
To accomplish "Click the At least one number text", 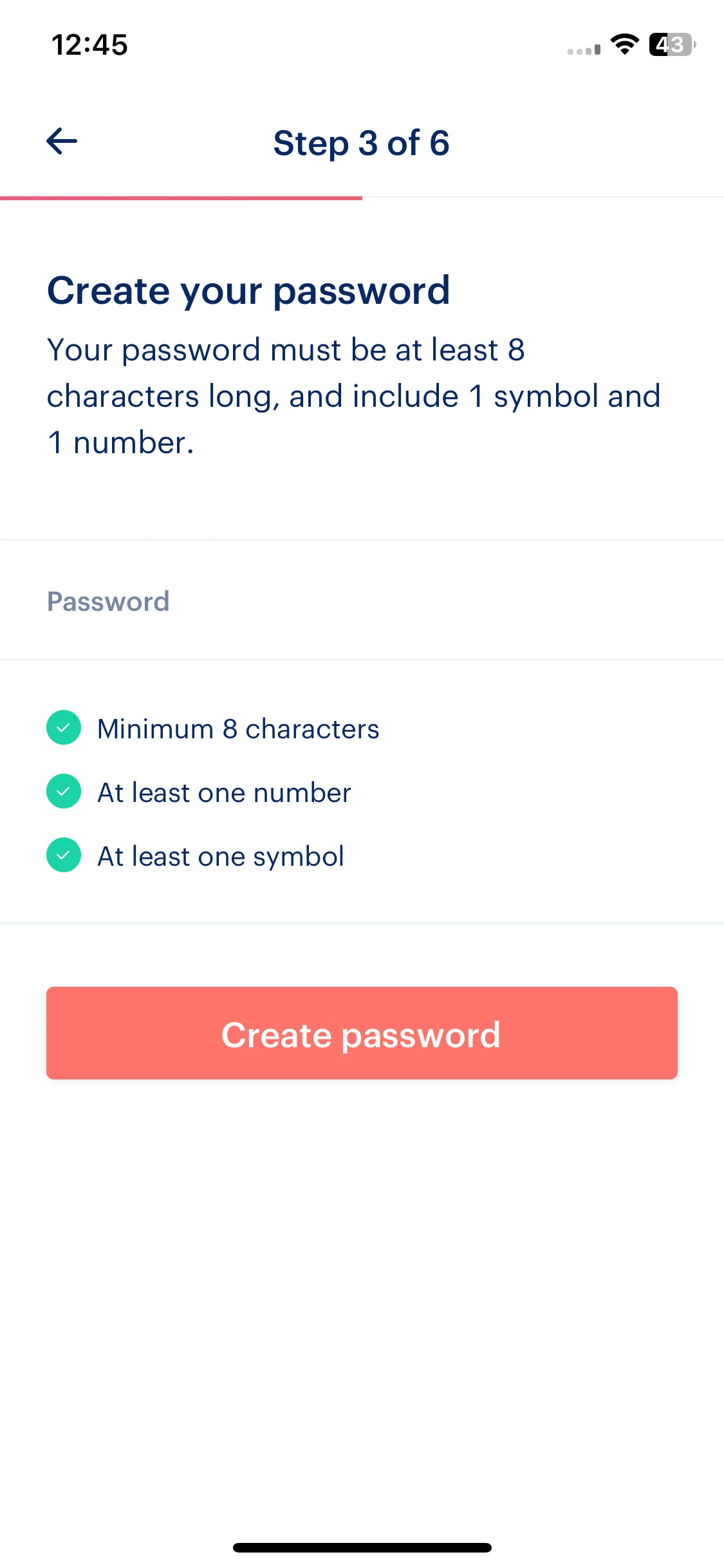I will (x=224, y=792).
